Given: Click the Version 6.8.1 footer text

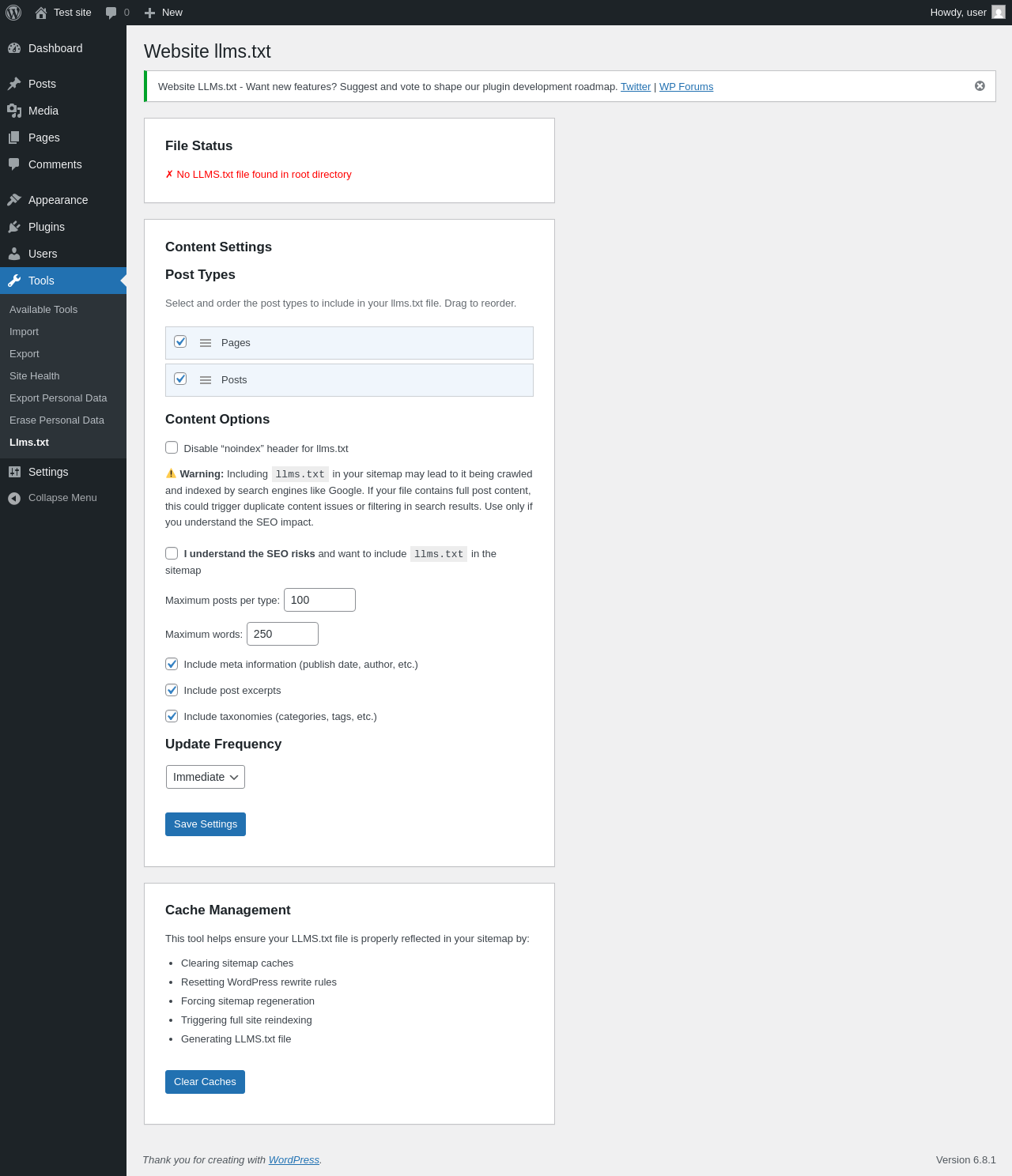Looking at the screenshot, I should point(966,1160).
